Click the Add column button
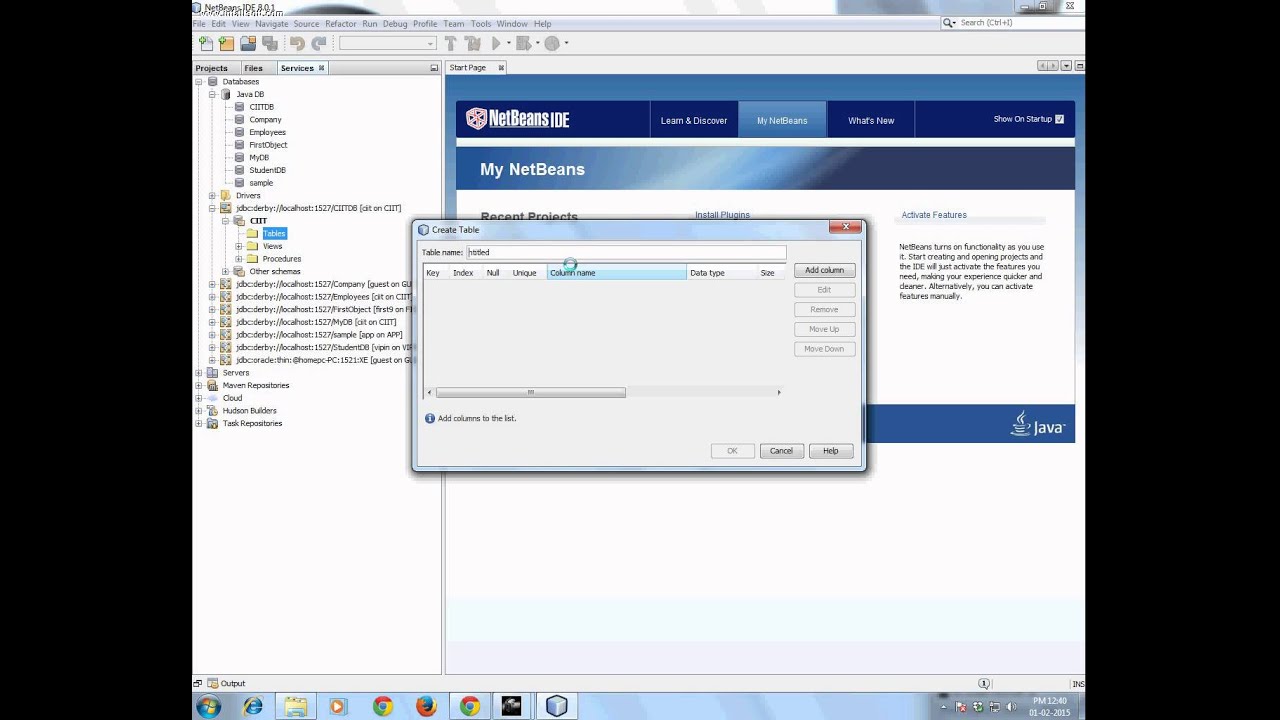 (x=824, y=270)
